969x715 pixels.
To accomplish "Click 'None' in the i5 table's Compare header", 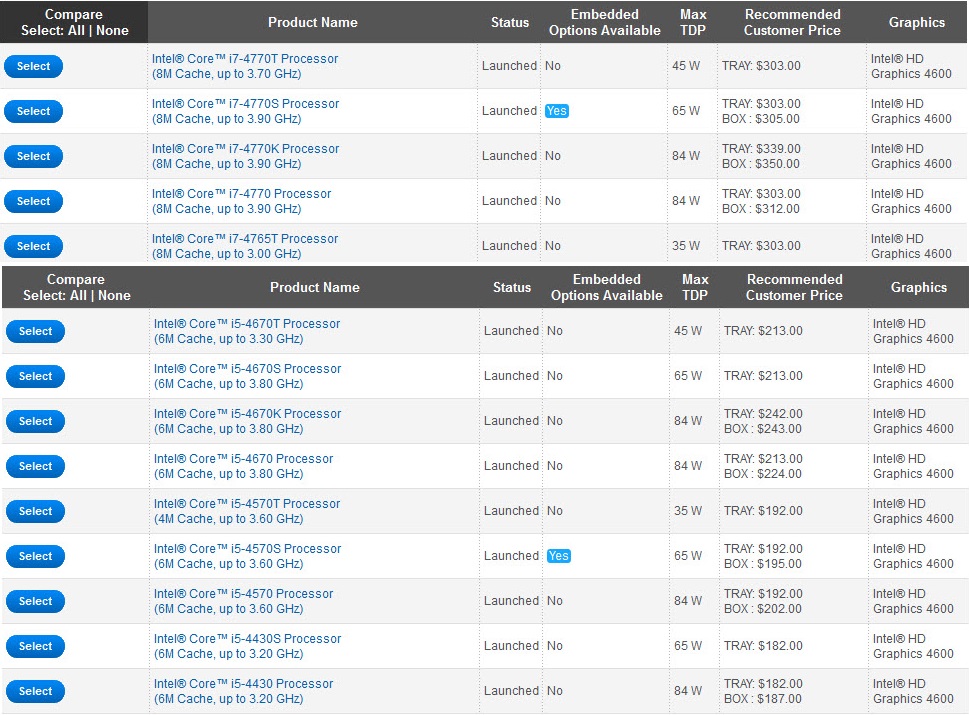I will 114,295.
